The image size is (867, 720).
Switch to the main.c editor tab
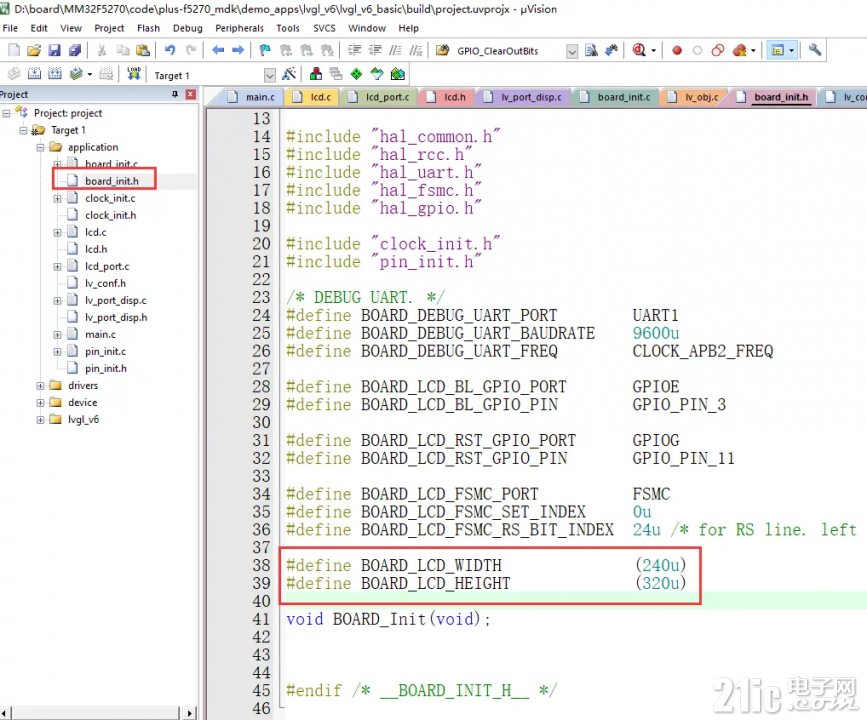click(251, 97)
